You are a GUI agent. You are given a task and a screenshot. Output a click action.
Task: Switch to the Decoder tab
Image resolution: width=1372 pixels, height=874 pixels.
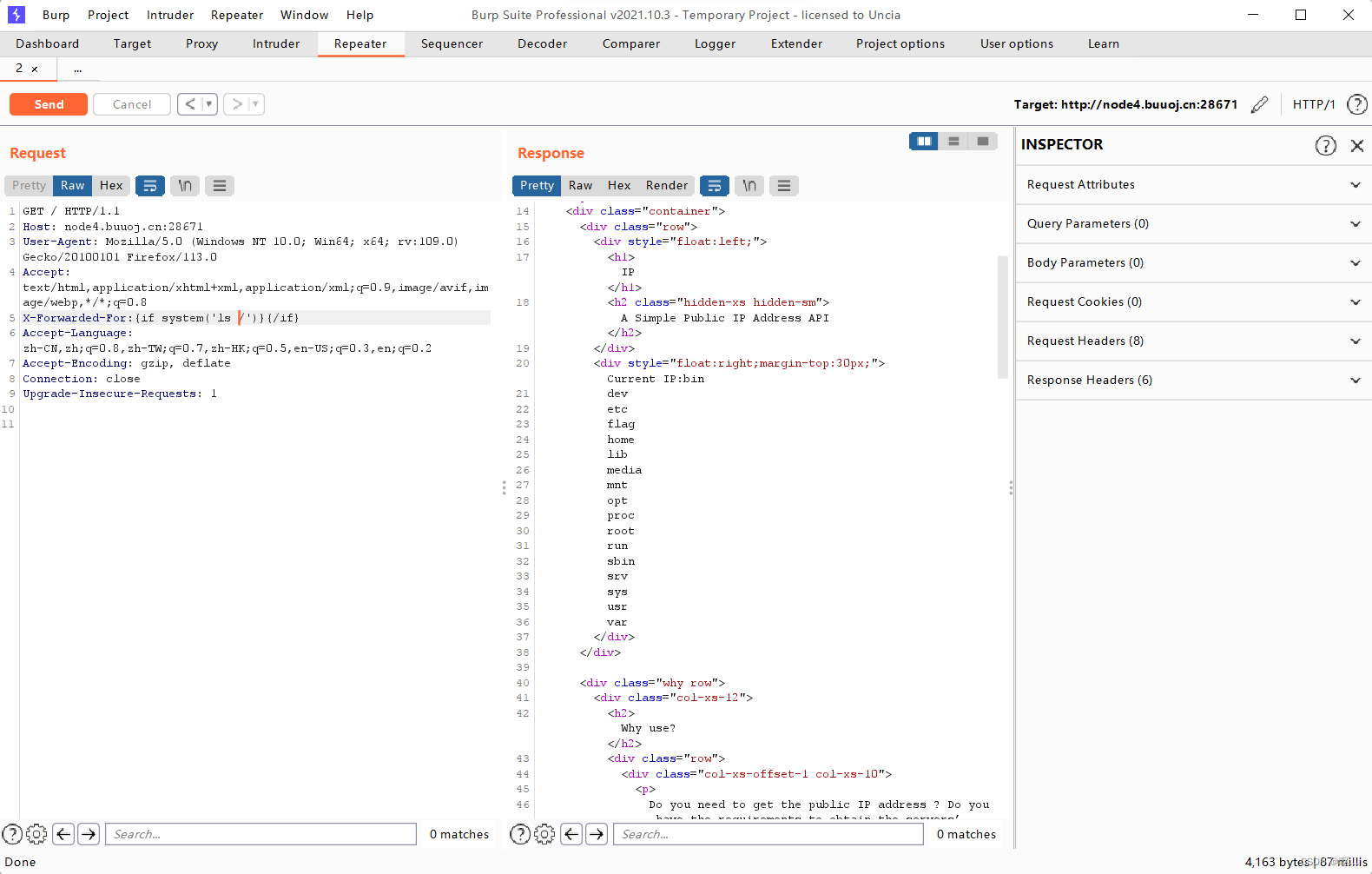[542, 43]
